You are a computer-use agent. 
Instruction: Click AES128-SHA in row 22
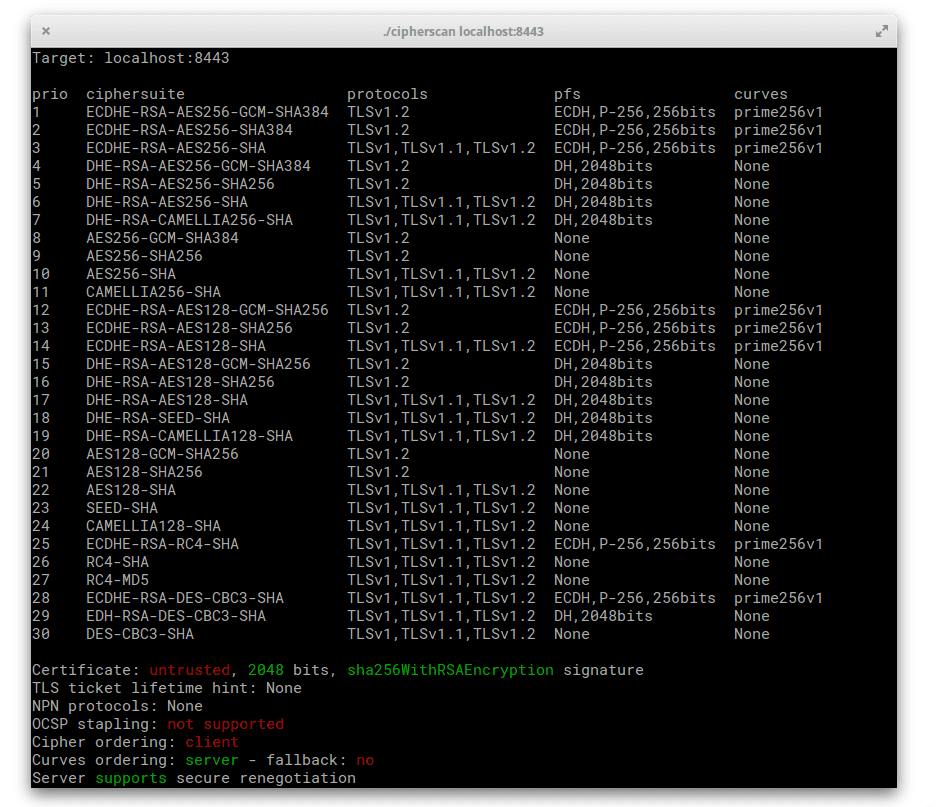131,490
